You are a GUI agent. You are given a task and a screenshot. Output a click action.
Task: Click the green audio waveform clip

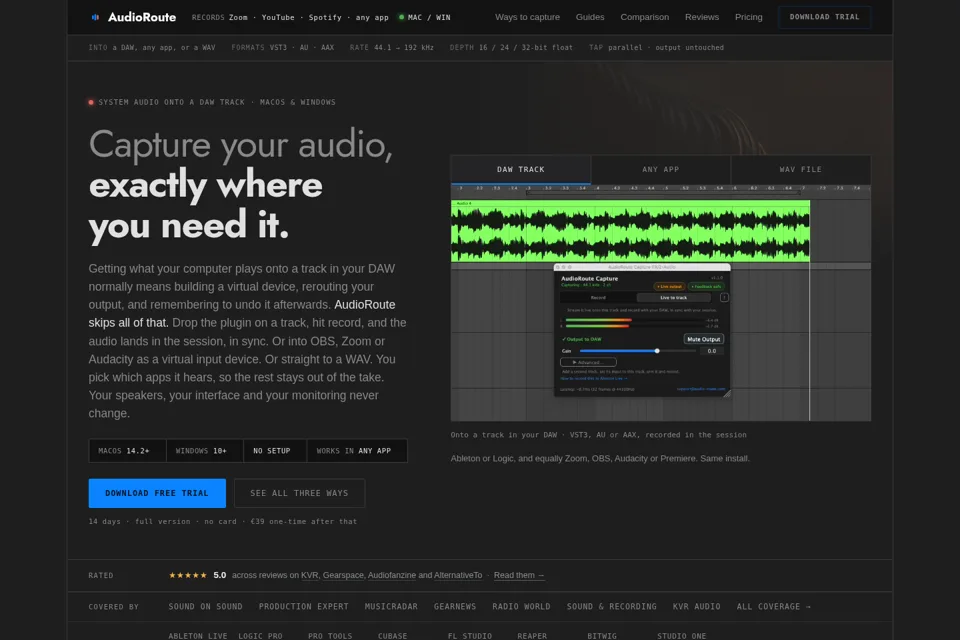click(x=631, y=232)
